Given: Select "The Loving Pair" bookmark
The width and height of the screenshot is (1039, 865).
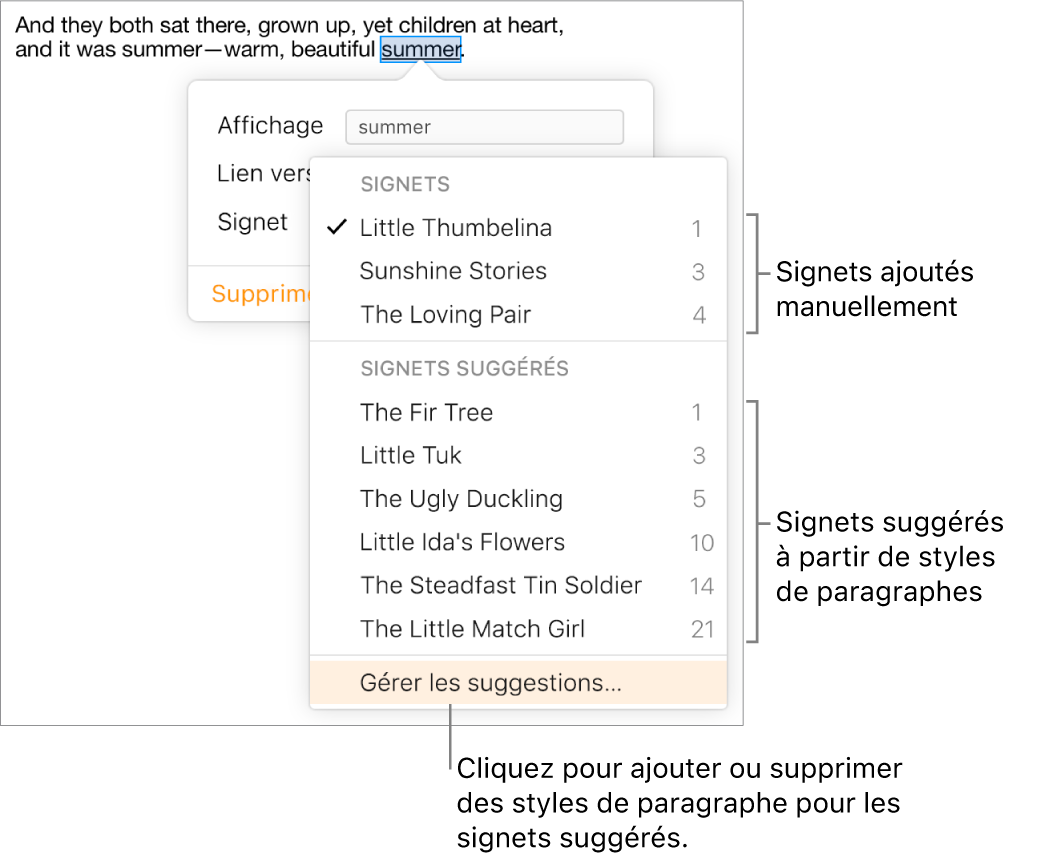Looking at the screenshot, I should point(446,315).
